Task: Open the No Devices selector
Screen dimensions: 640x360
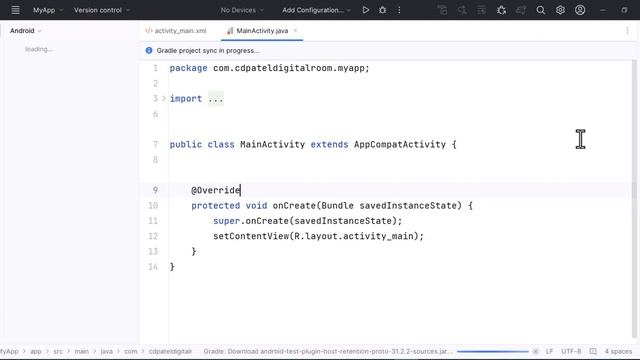Action: pyautogui.click(x=242, y=10)
